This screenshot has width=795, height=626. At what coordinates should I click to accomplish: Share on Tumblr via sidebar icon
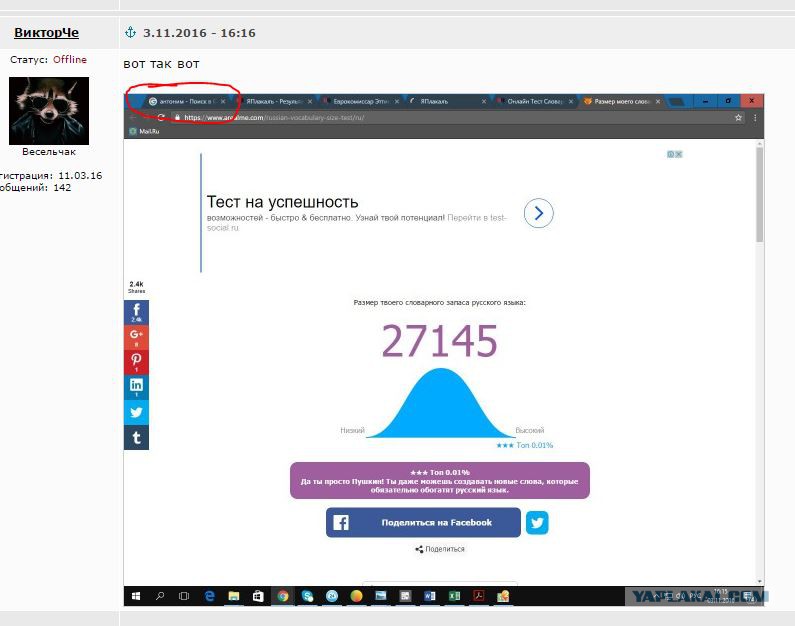(136, 437)
